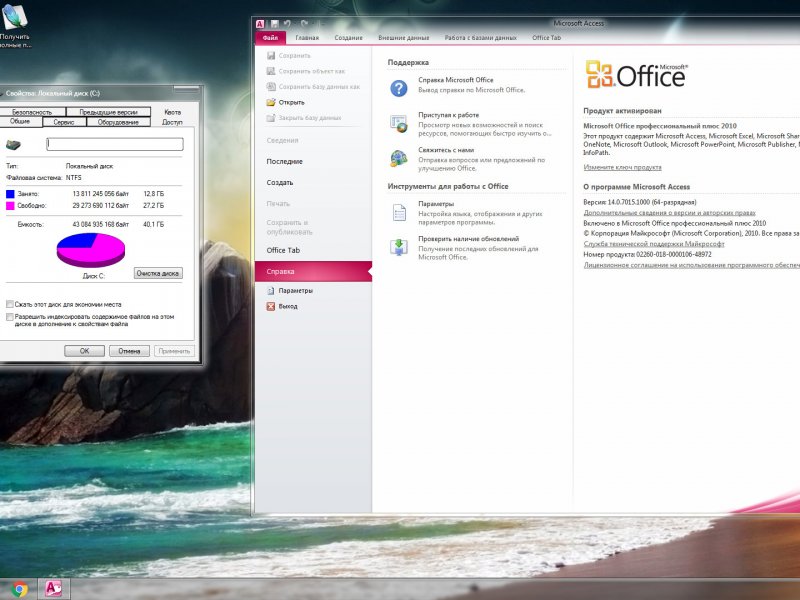The image size is (800, 600).
Task: Click the Свяжитесь с нами heading
Action: point(446,150)
